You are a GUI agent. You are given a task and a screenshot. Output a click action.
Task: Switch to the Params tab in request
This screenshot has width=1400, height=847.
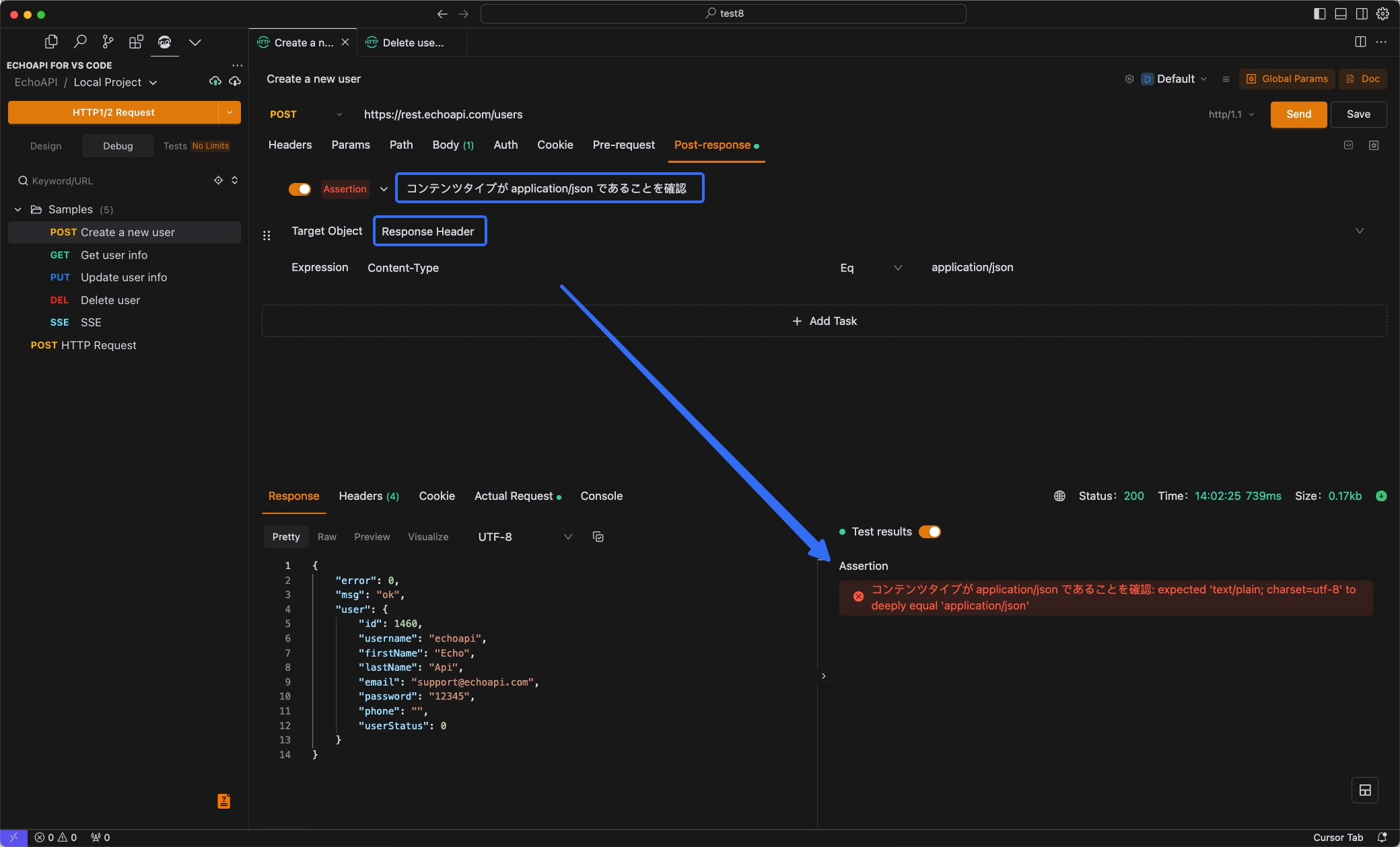point(350,145)
